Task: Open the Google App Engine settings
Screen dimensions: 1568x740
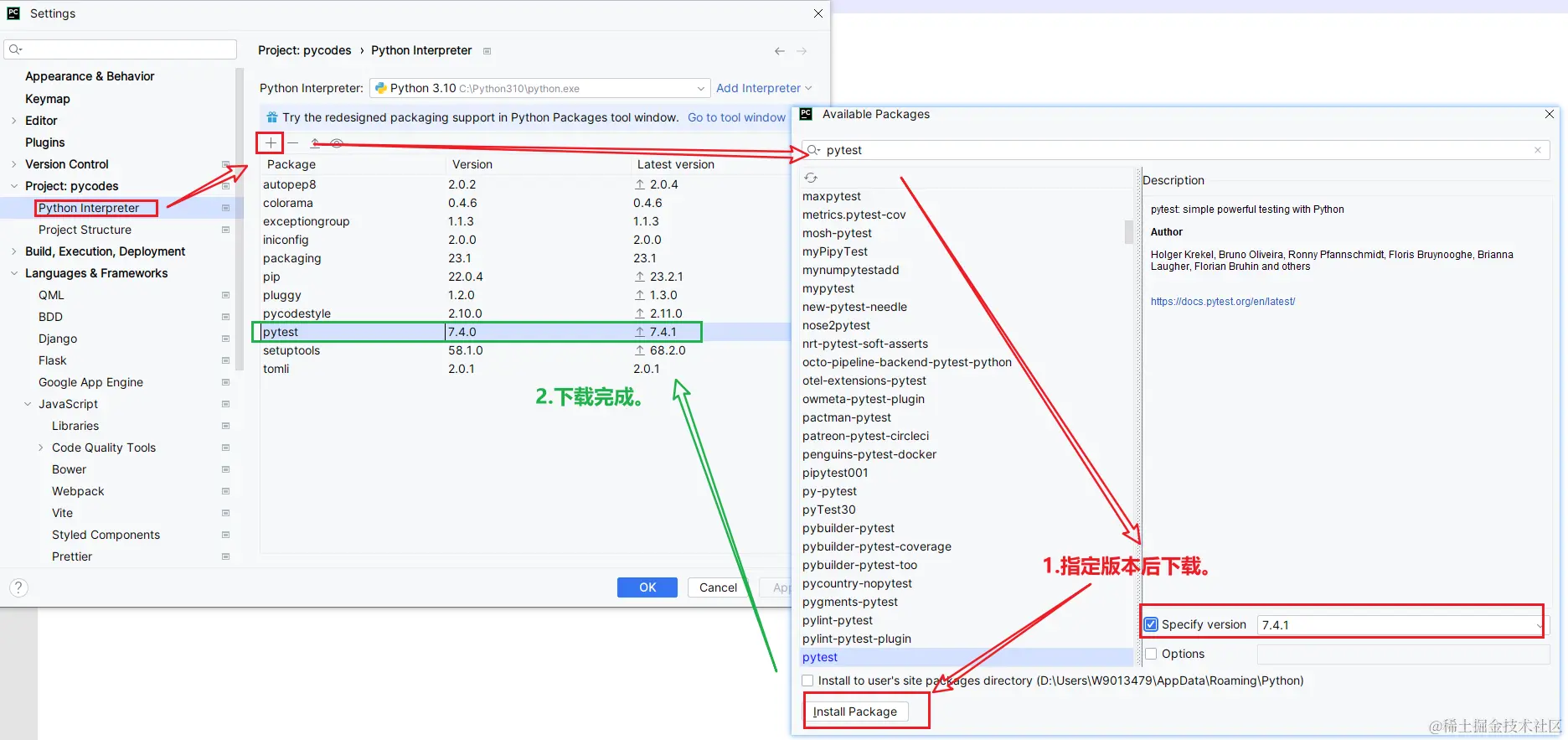Action: pos(90,382)
